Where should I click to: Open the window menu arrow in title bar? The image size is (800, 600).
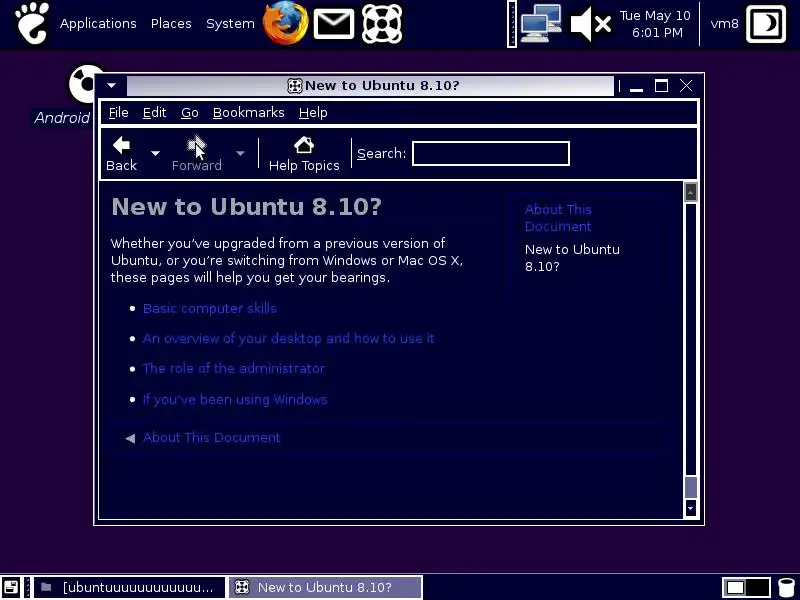coord(112,86)
